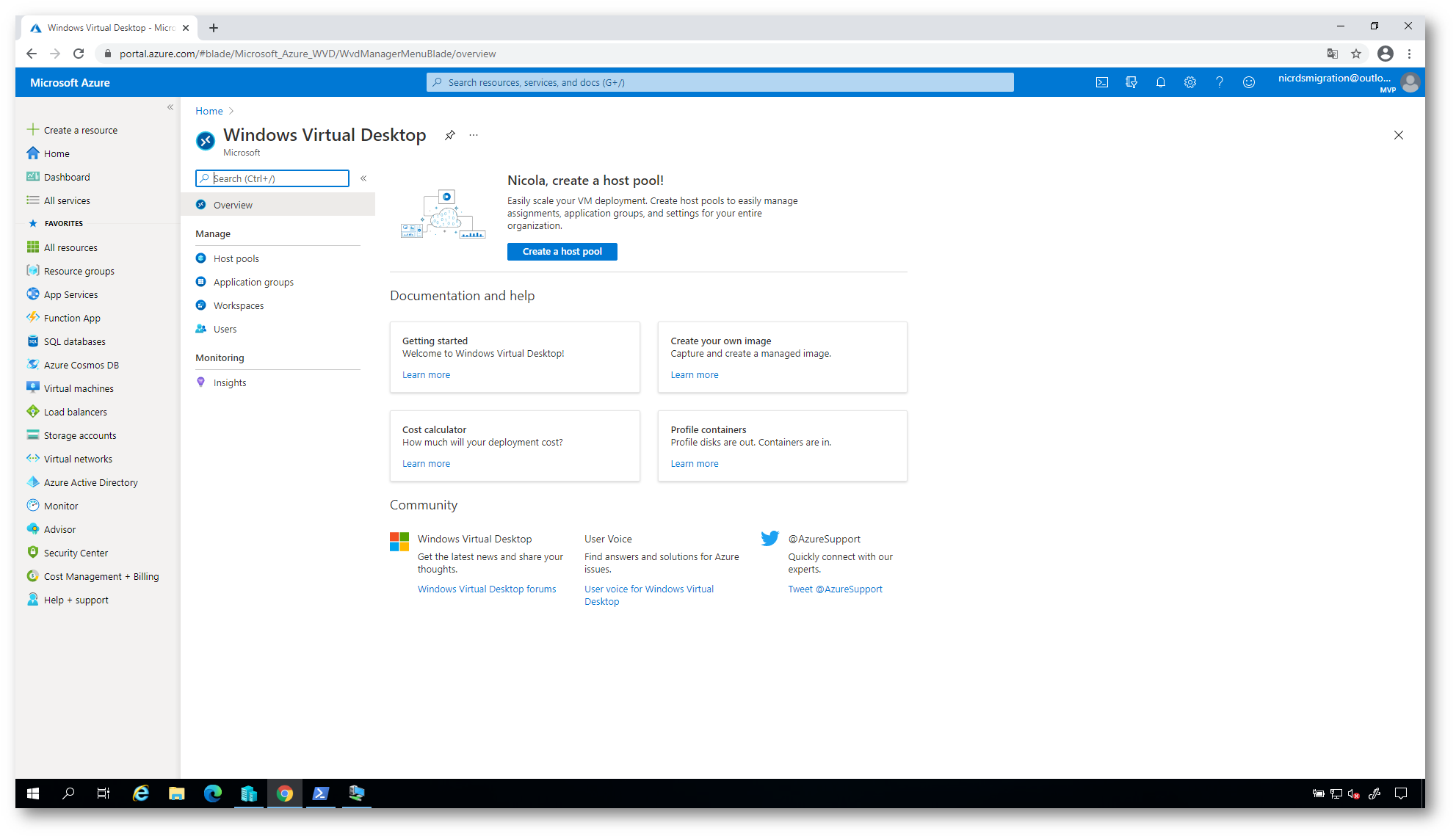Open Windows Virtual Desktop forums link

(487, 589)
